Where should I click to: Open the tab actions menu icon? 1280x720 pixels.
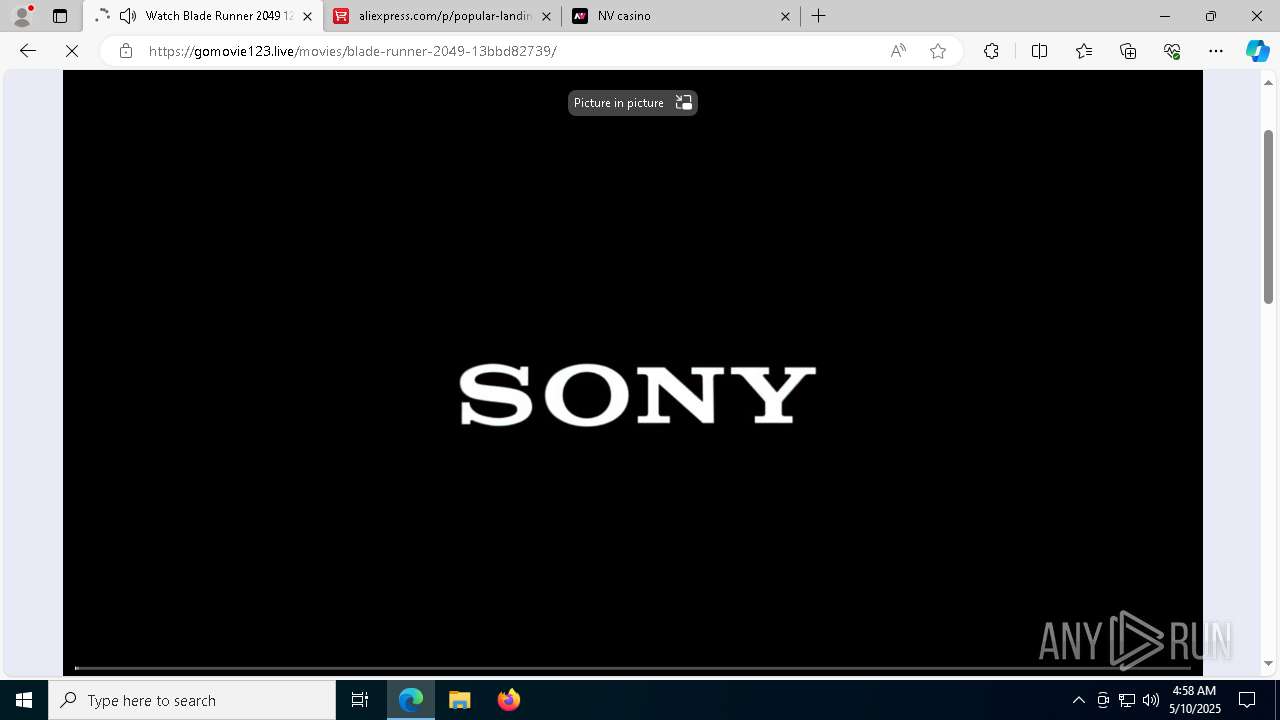click(60, 16)
